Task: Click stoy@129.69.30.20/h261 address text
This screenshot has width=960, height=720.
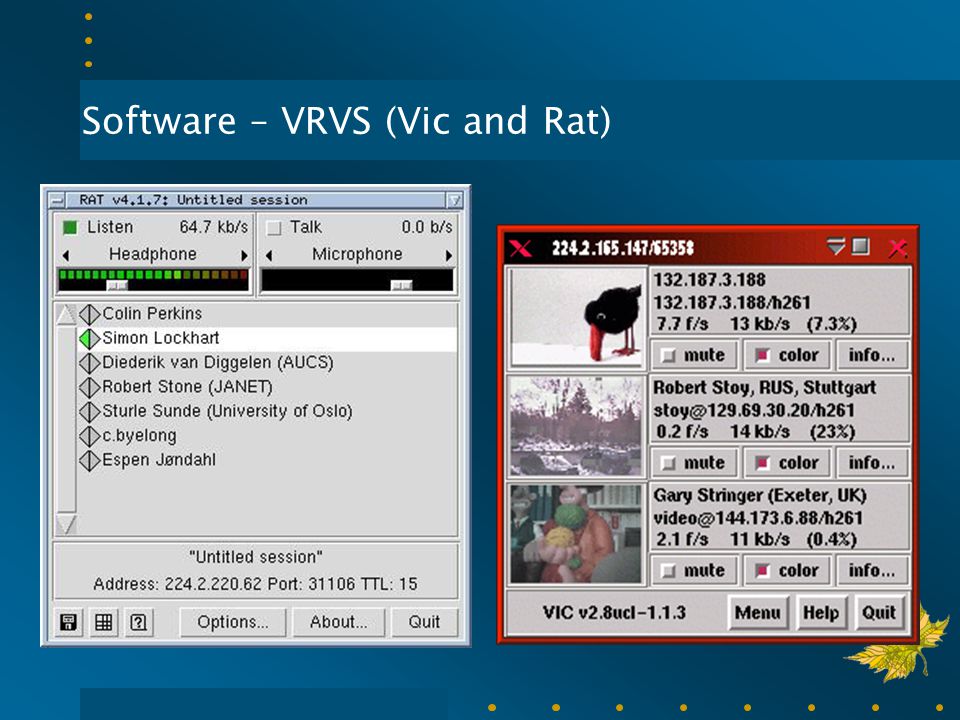Action: (754, 410)
